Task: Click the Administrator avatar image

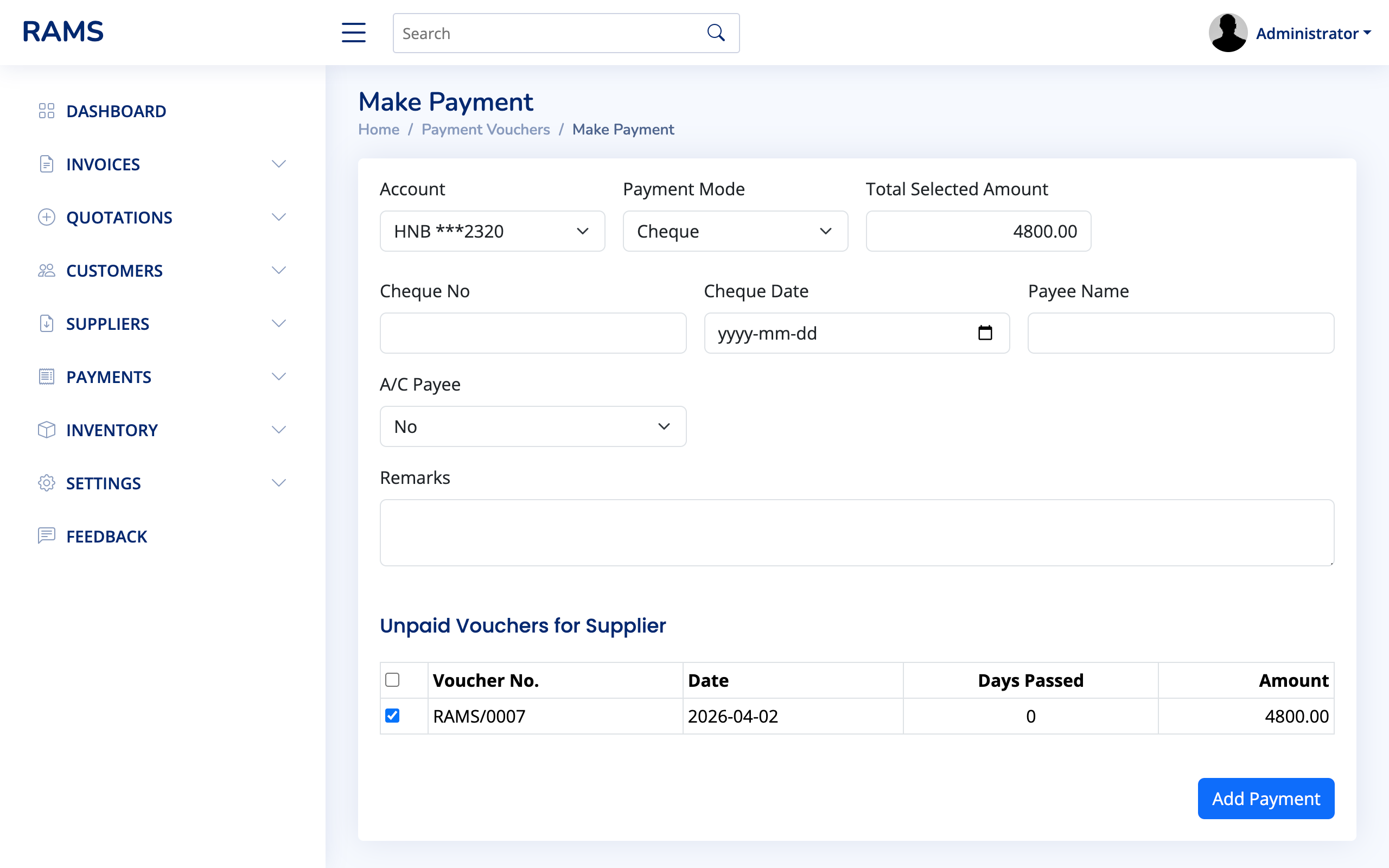Action: pos(1228,33)
